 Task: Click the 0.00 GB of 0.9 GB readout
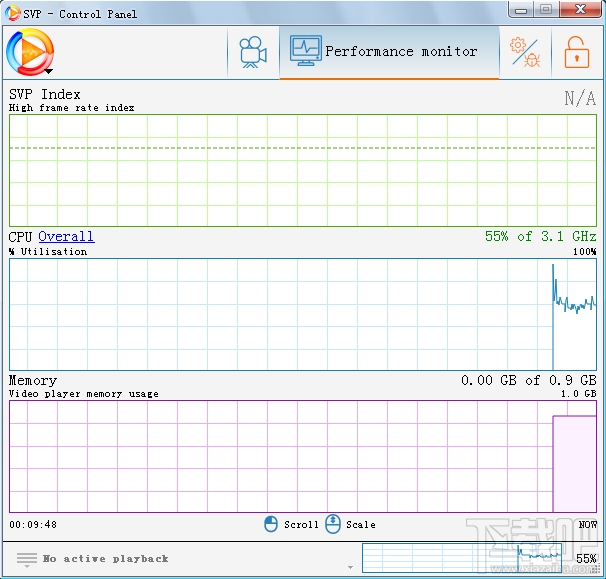click(528, 380)
